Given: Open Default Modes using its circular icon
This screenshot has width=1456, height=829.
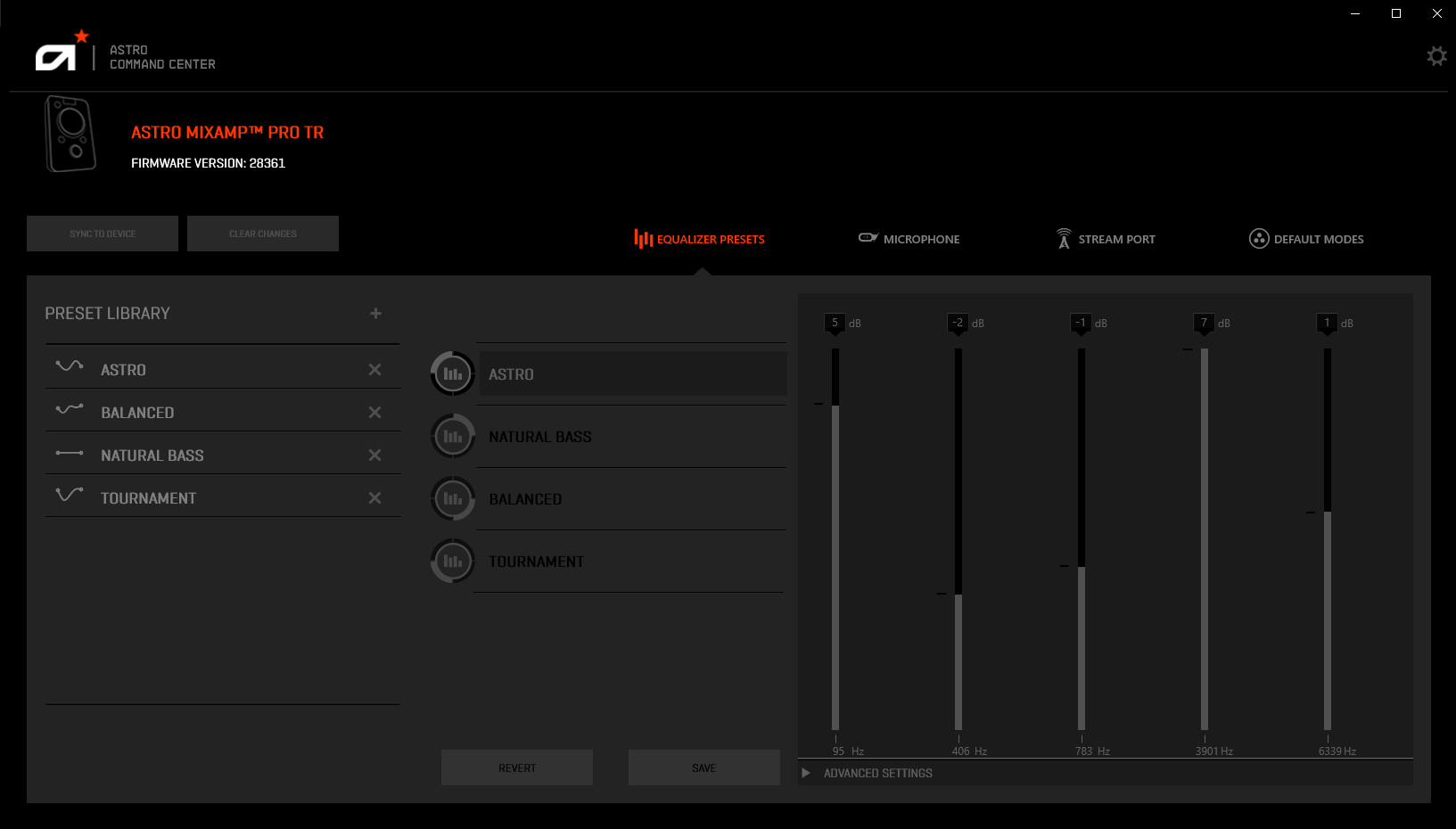Looking at the screenshot, I should (x=1258, y=238).
